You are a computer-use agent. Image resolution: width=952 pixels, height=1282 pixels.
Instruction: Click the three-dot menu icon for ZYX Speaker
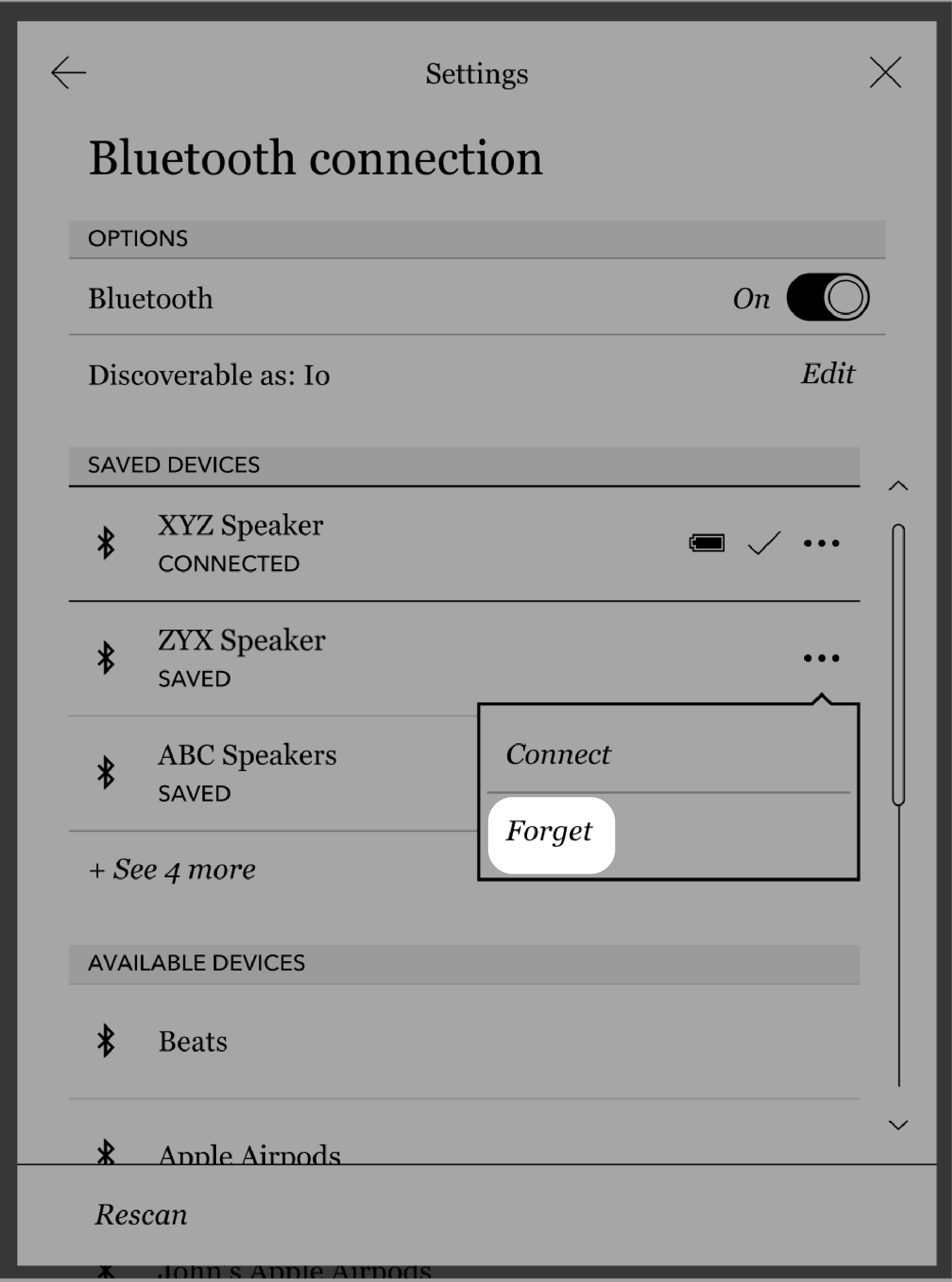pyautogui.click(x=819, y=658)
